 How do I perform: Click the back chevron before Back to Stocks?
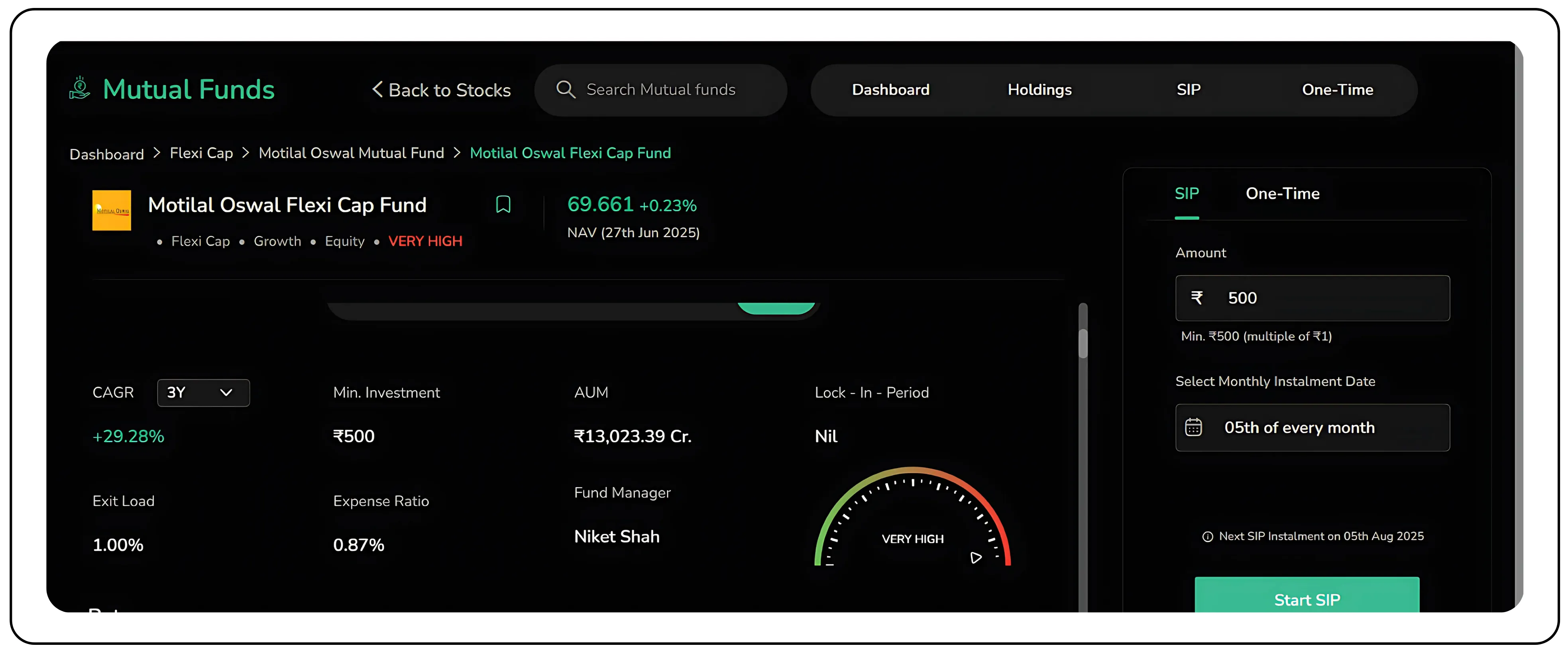(377, 90)
